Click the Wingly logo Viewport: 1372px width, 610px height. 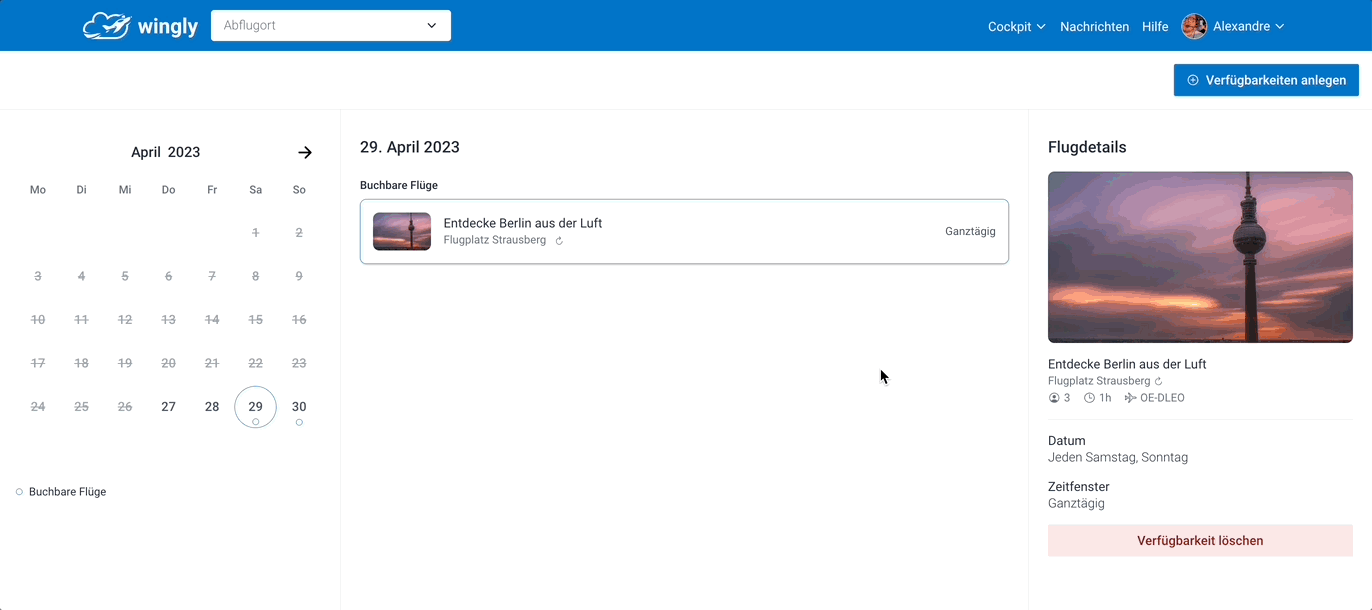point(140,26)
